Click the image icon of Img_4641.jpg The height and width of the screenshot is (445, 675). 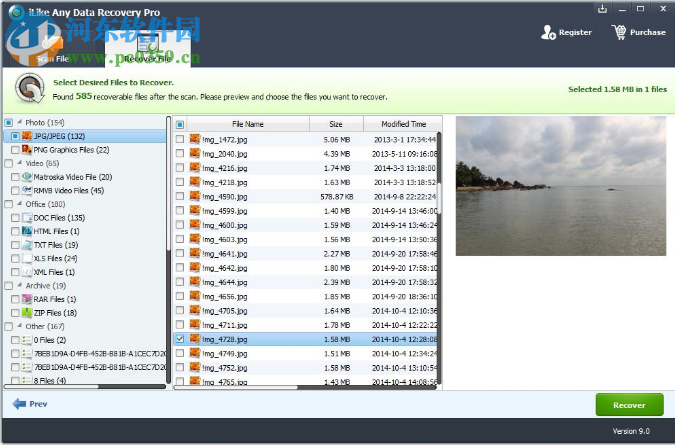pyautogui.click(x=195, y=253)
